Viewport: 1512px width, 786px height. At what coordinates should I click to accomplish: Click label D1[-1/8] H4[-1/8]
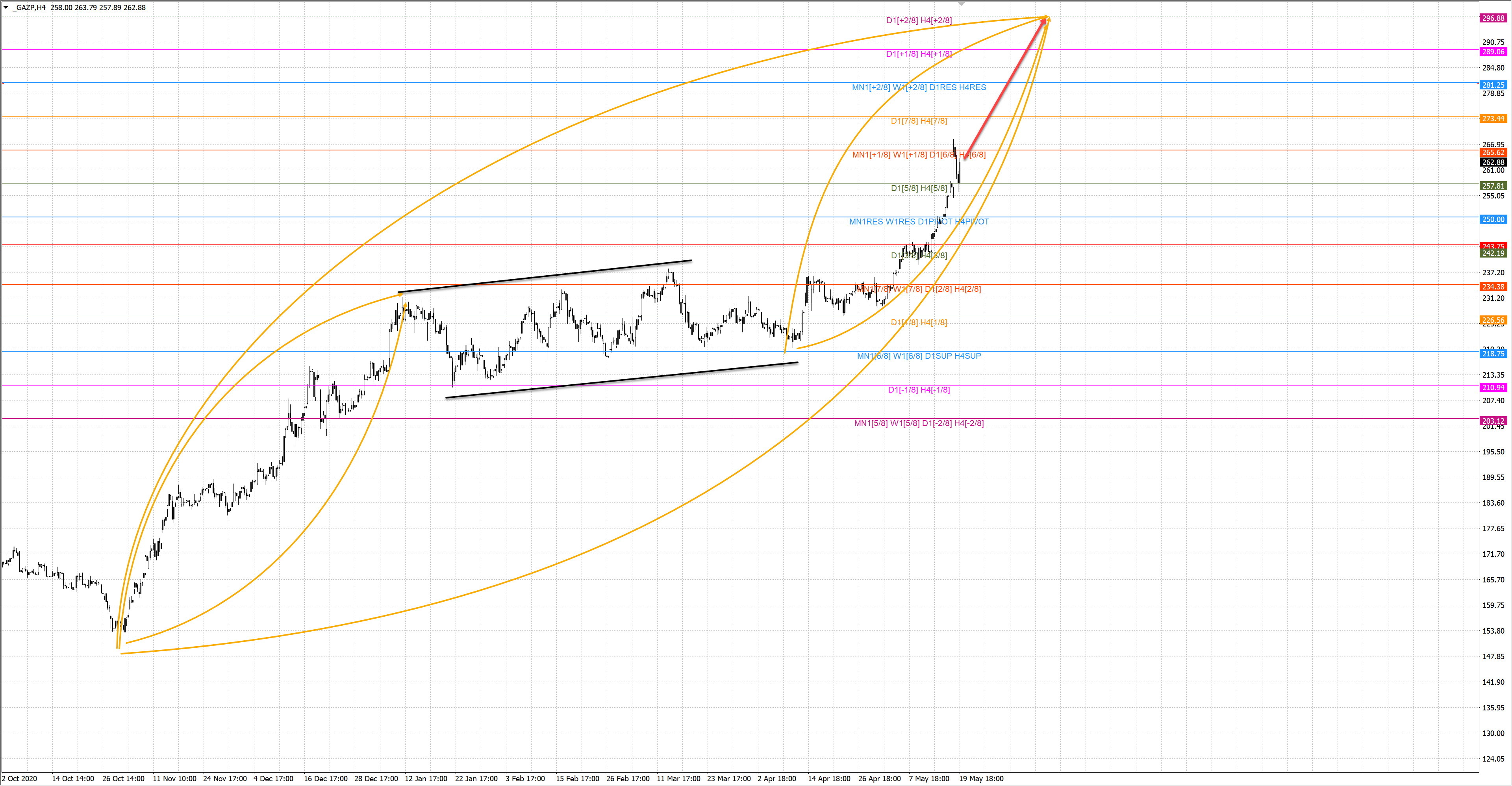pos(919,390)
